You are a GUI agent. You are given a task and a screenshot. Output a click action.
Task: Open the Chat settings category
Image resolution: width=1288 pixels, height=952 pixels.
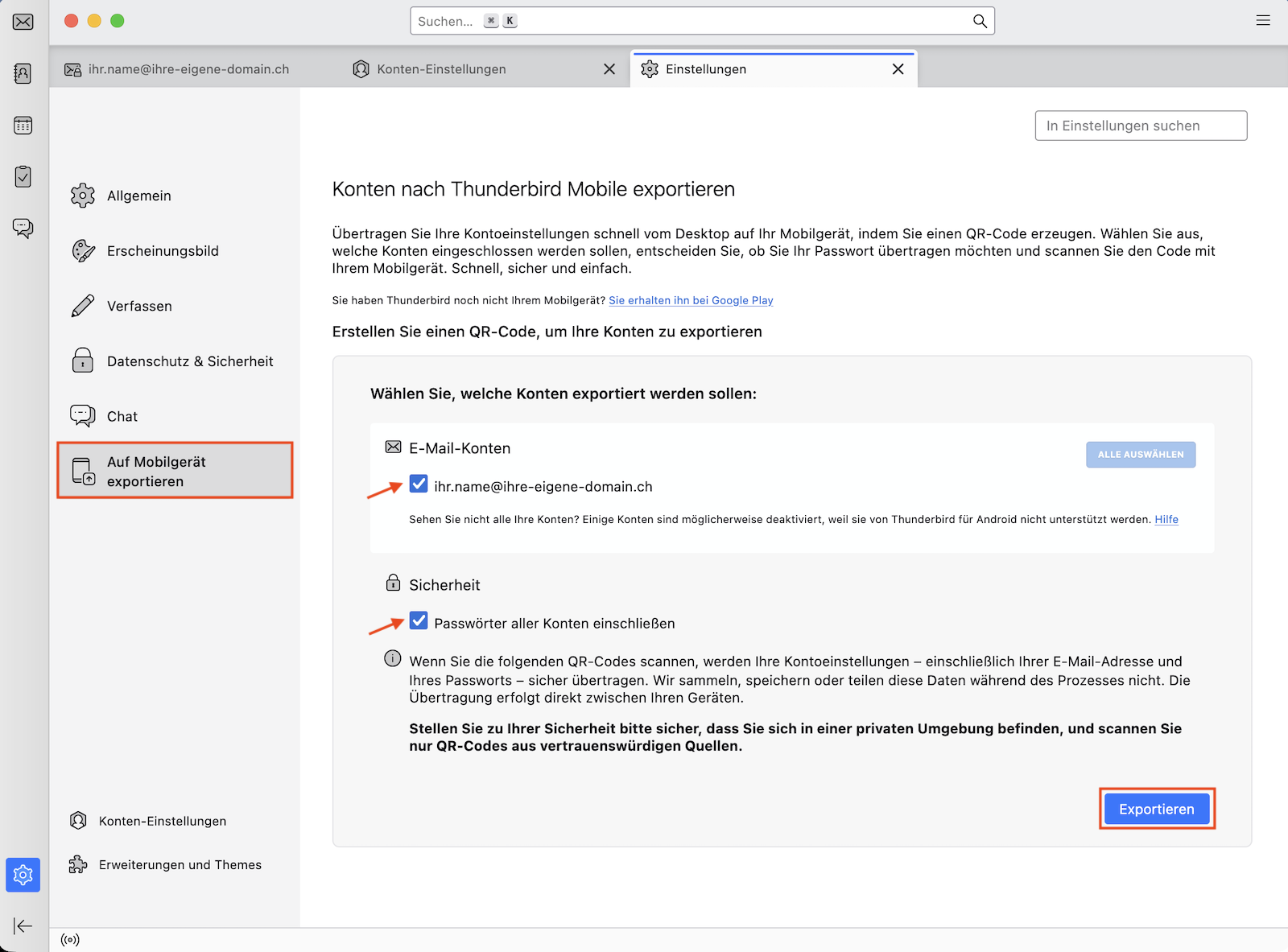point(175,416)
